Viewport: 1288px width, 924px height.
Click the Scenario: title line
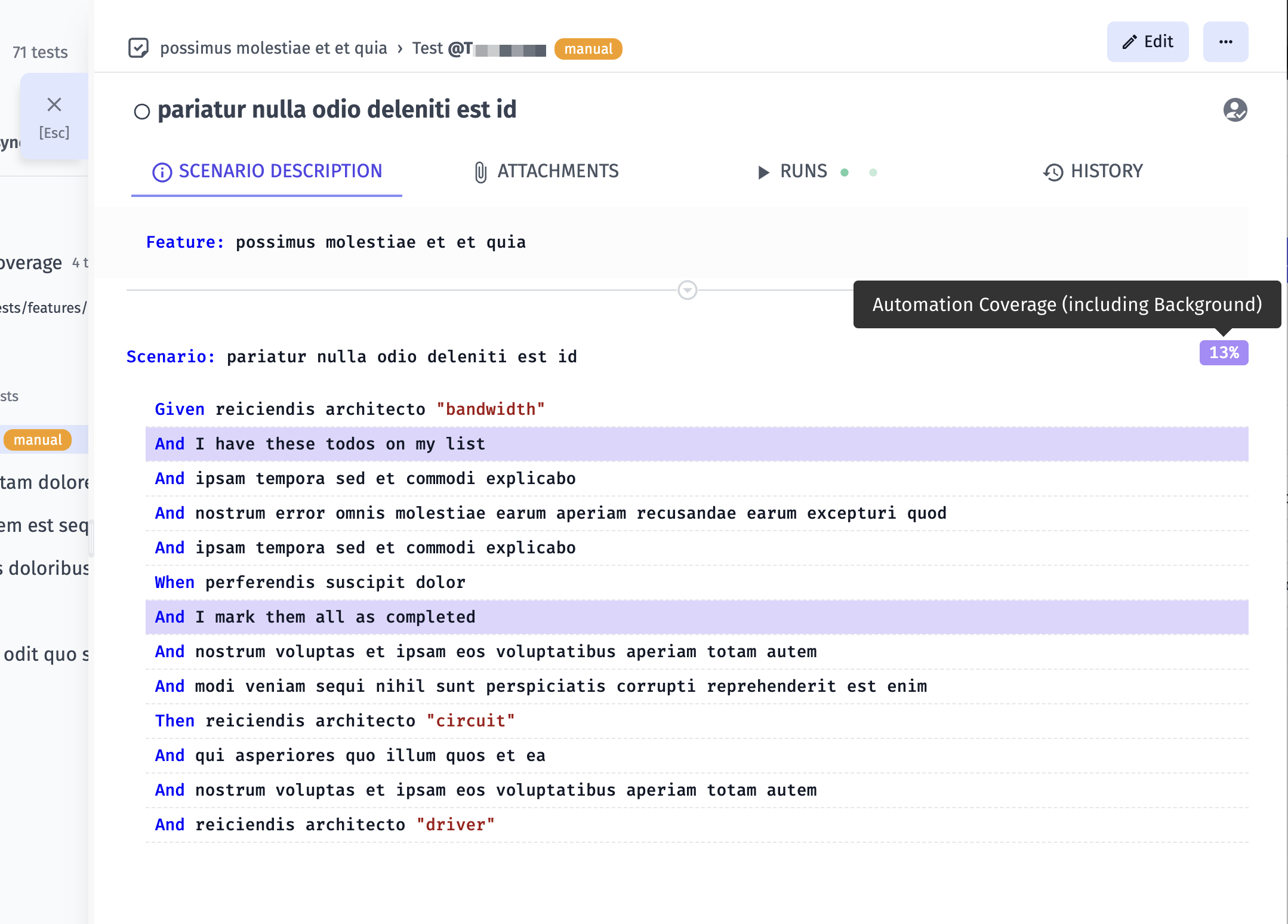point(352,356)
